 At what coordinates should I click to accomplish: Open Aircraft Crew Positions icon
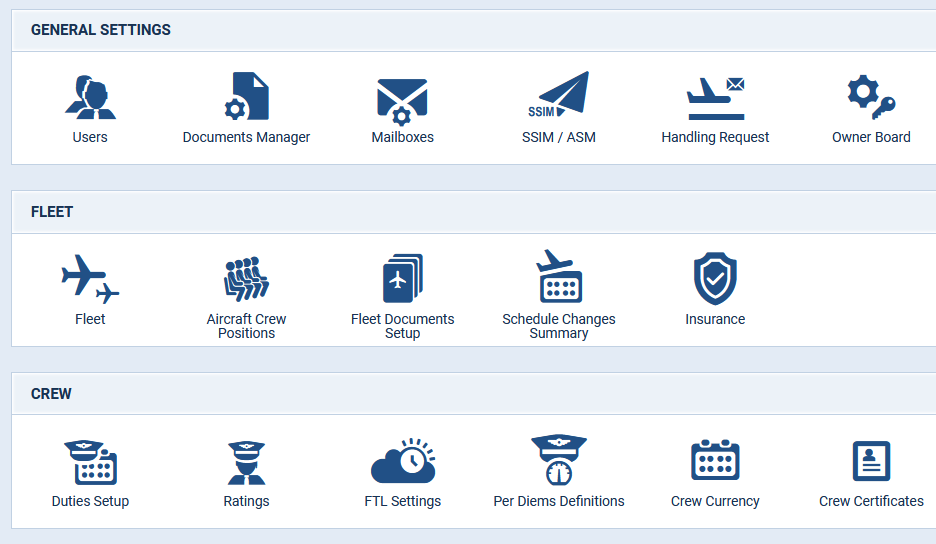click(x=247, y=279)
